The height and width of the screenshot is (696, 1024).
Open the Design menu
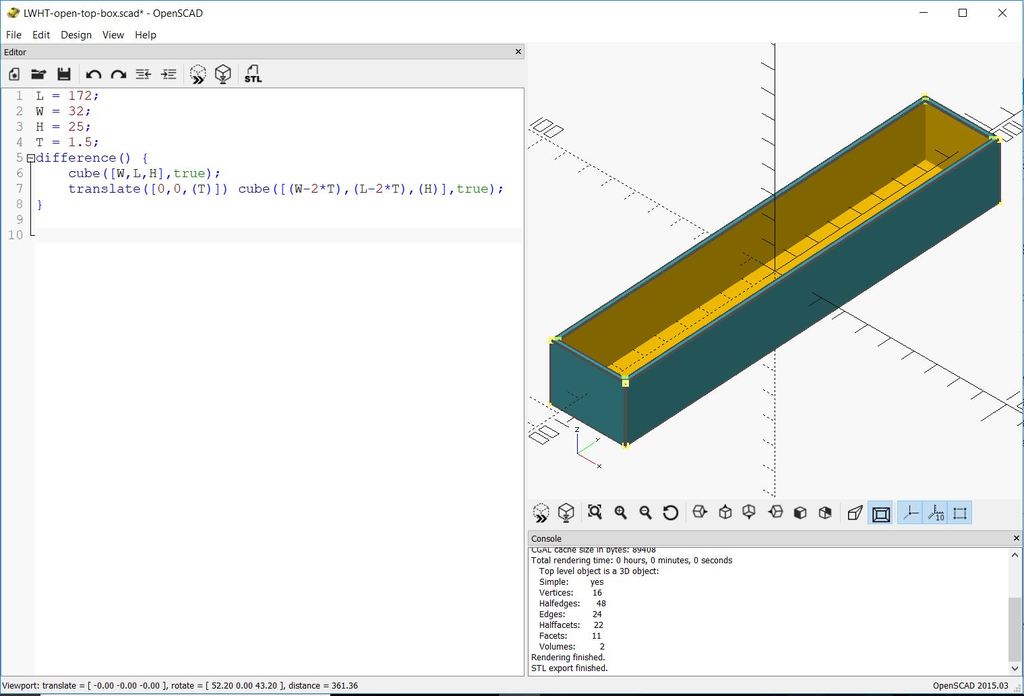[76, 35]
